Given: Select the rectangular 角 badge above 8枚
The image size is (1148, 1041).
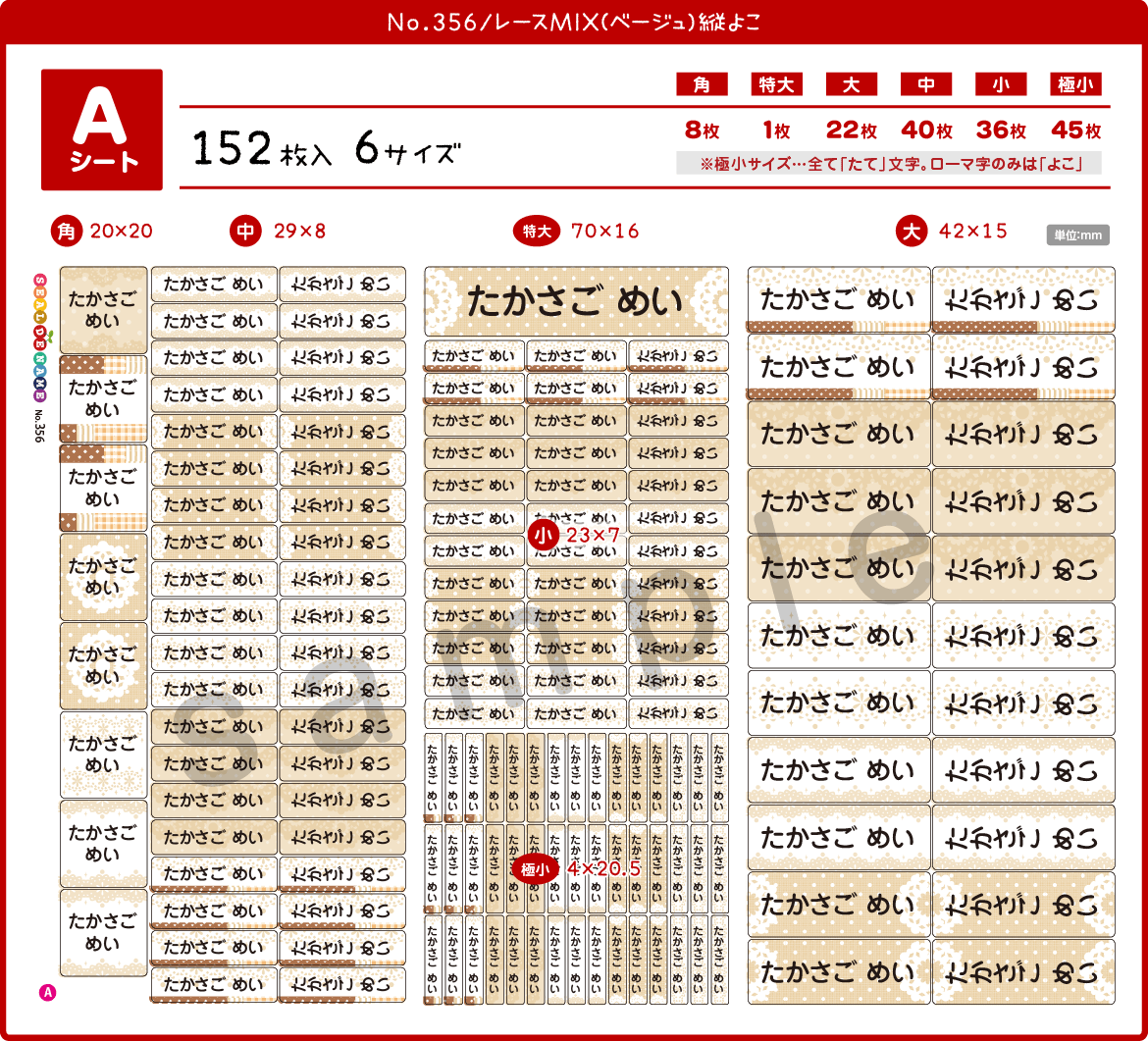Looking at the screenshot, I should [702, 84].
